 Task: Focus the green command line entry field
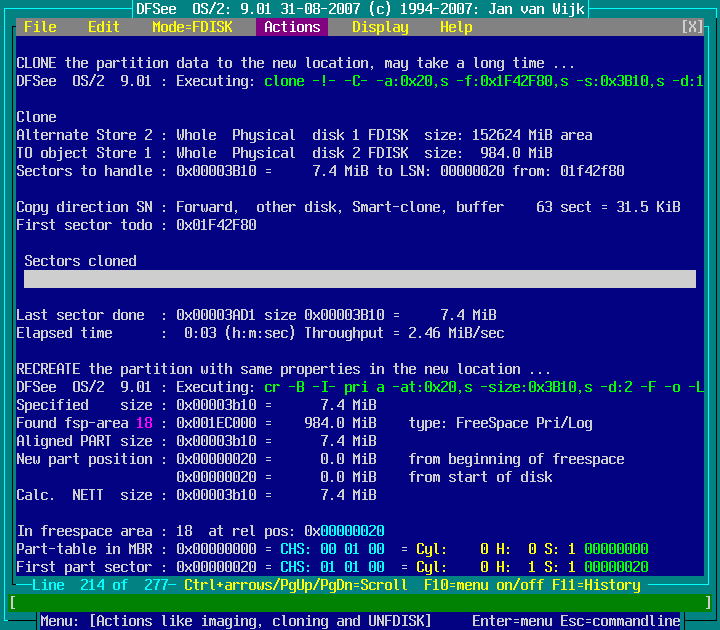coord(360,603)
